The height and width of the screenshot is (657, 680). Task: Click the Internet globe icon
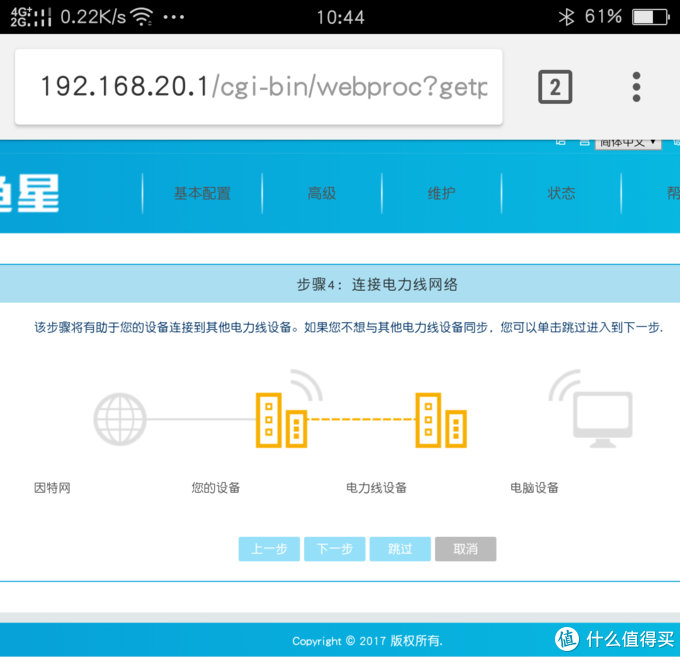coord(120,418)
